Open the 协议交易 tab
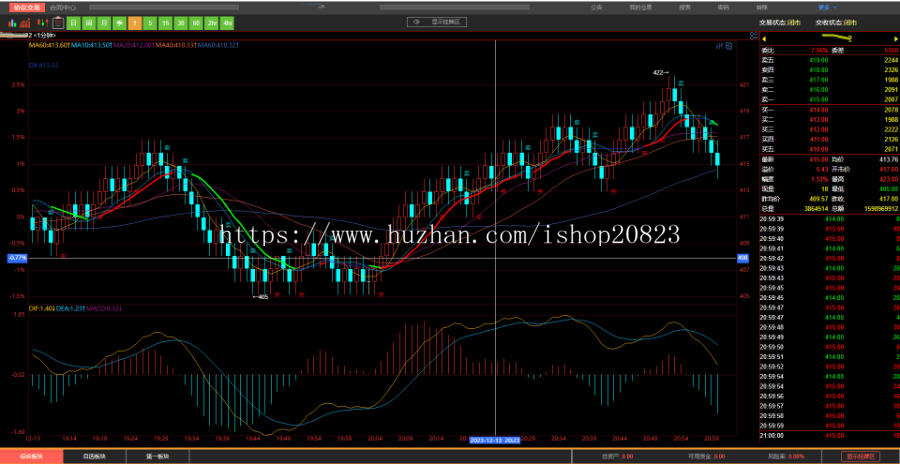Screen dimensions: 900x464 tap(27, 7)
